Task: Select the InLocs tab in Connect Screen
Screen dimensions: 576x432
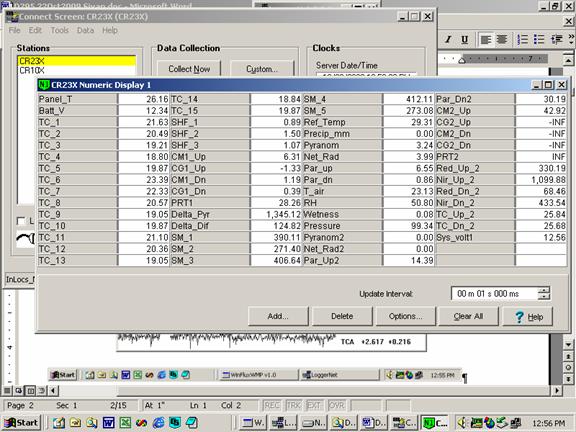Action: 20,280
